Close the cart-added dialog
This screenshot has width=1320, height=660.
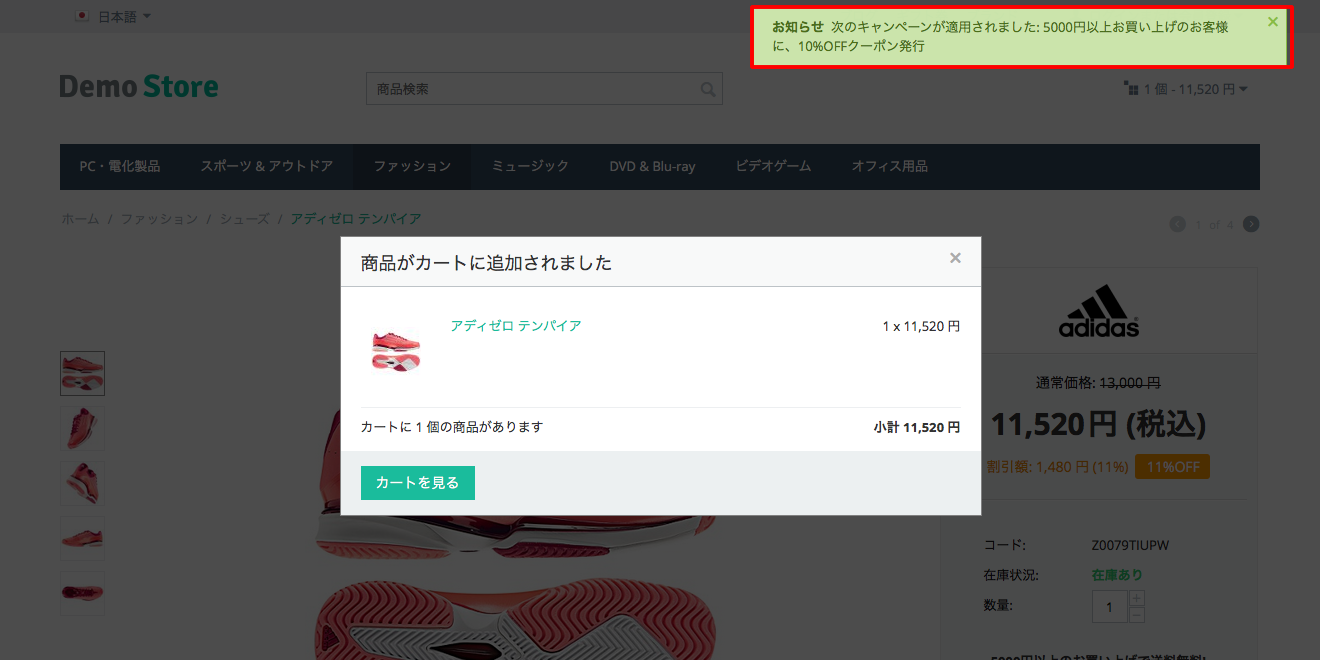955,258
